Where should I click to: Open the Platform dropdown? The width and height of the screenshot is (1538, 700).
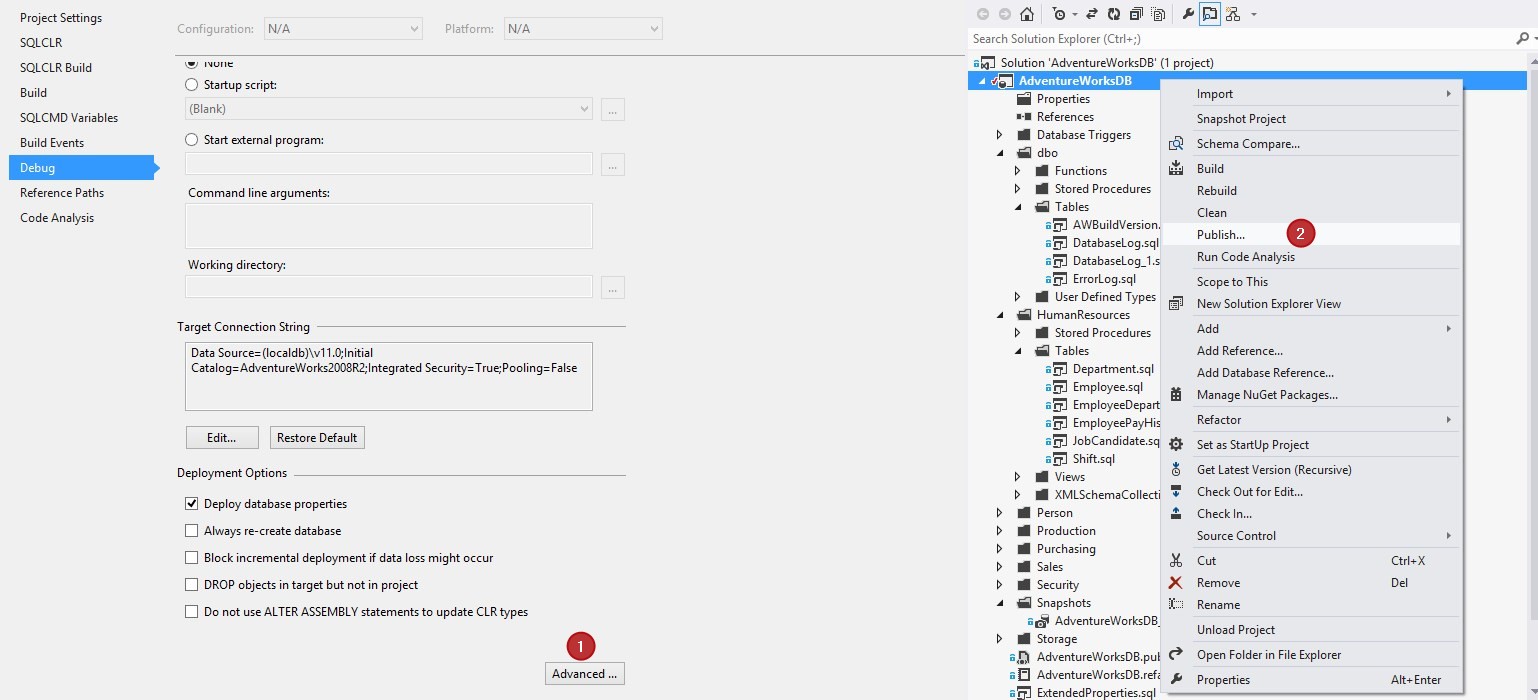tap(583, 29)
